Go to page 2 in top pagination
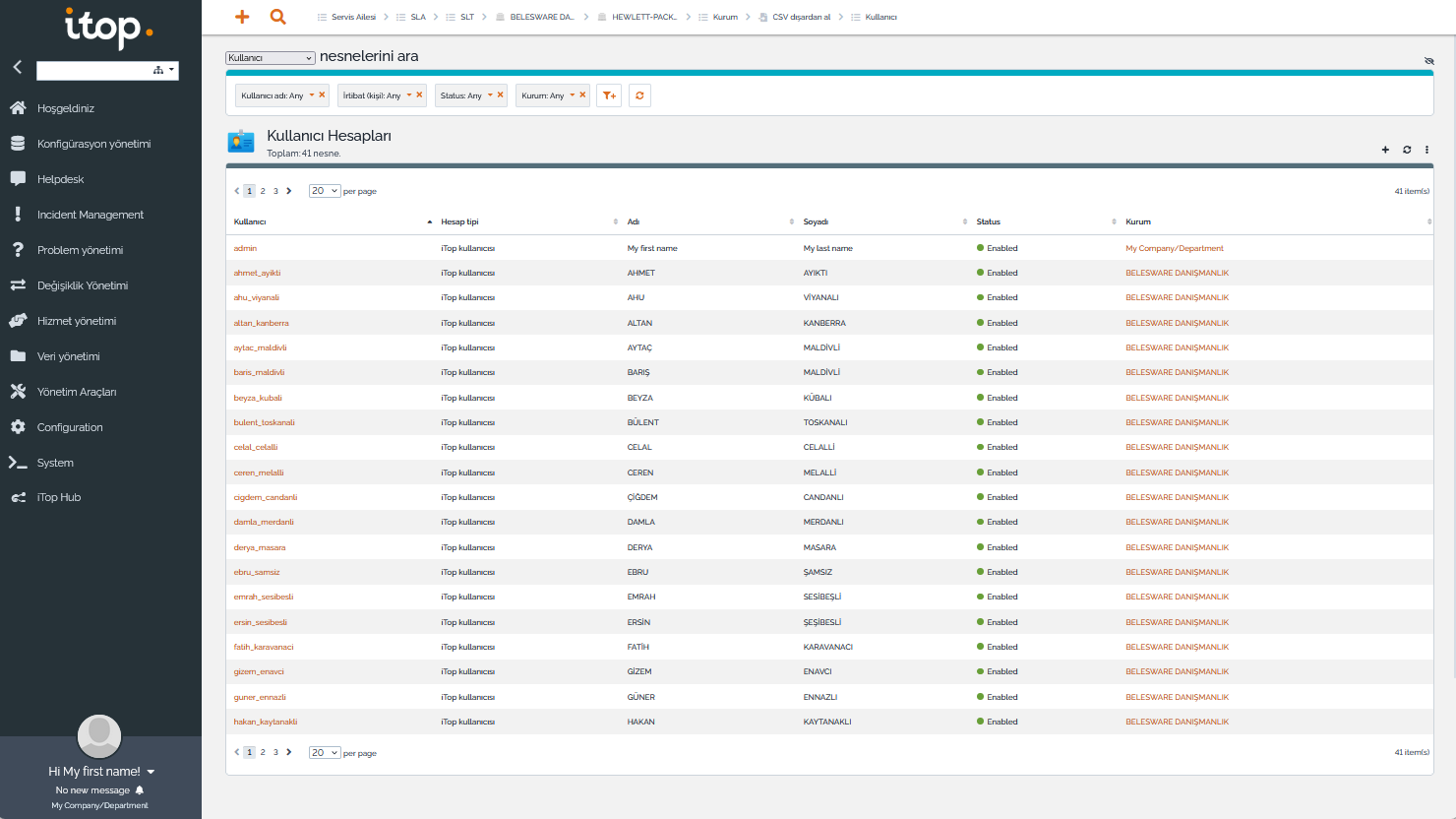The image size is (1456, 819). [x=263, y=191]
